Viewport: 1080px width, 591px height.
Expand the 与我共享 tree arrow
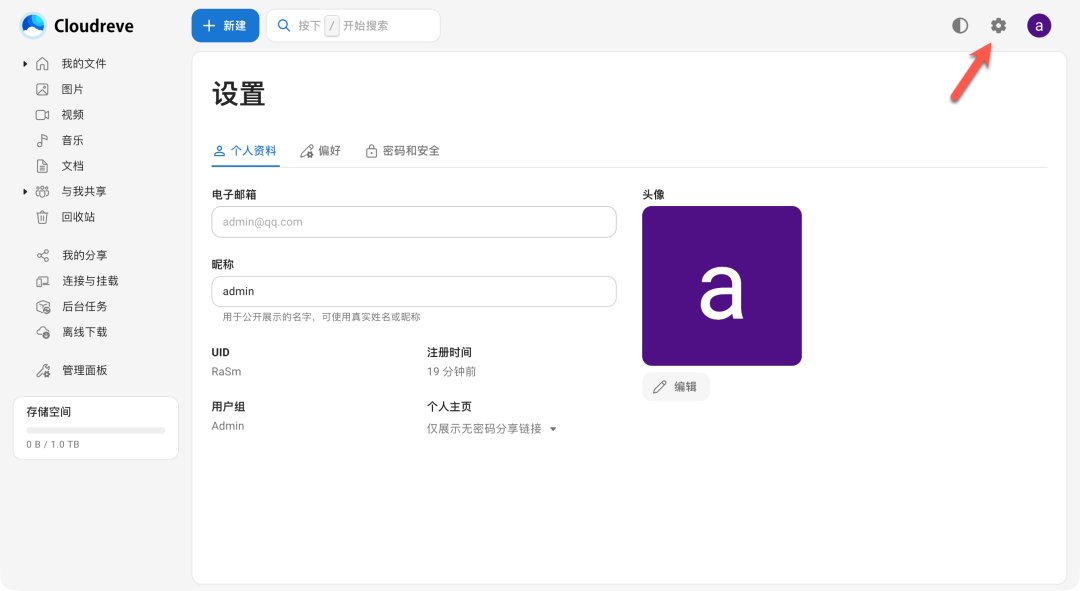click(25, 192)
